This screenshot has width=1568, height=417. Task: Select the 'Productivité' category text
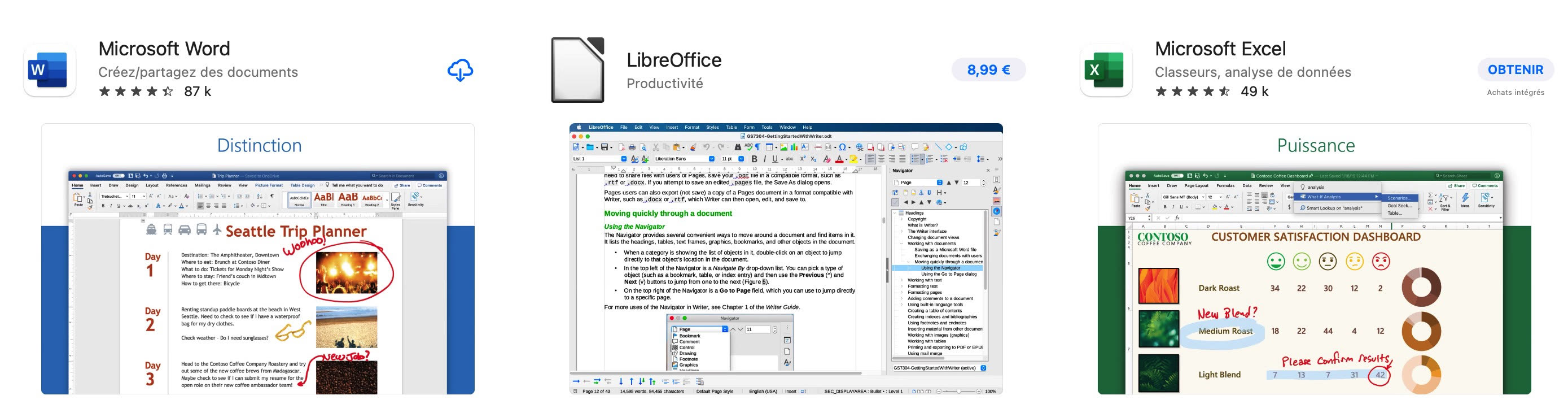click(665, 84)
